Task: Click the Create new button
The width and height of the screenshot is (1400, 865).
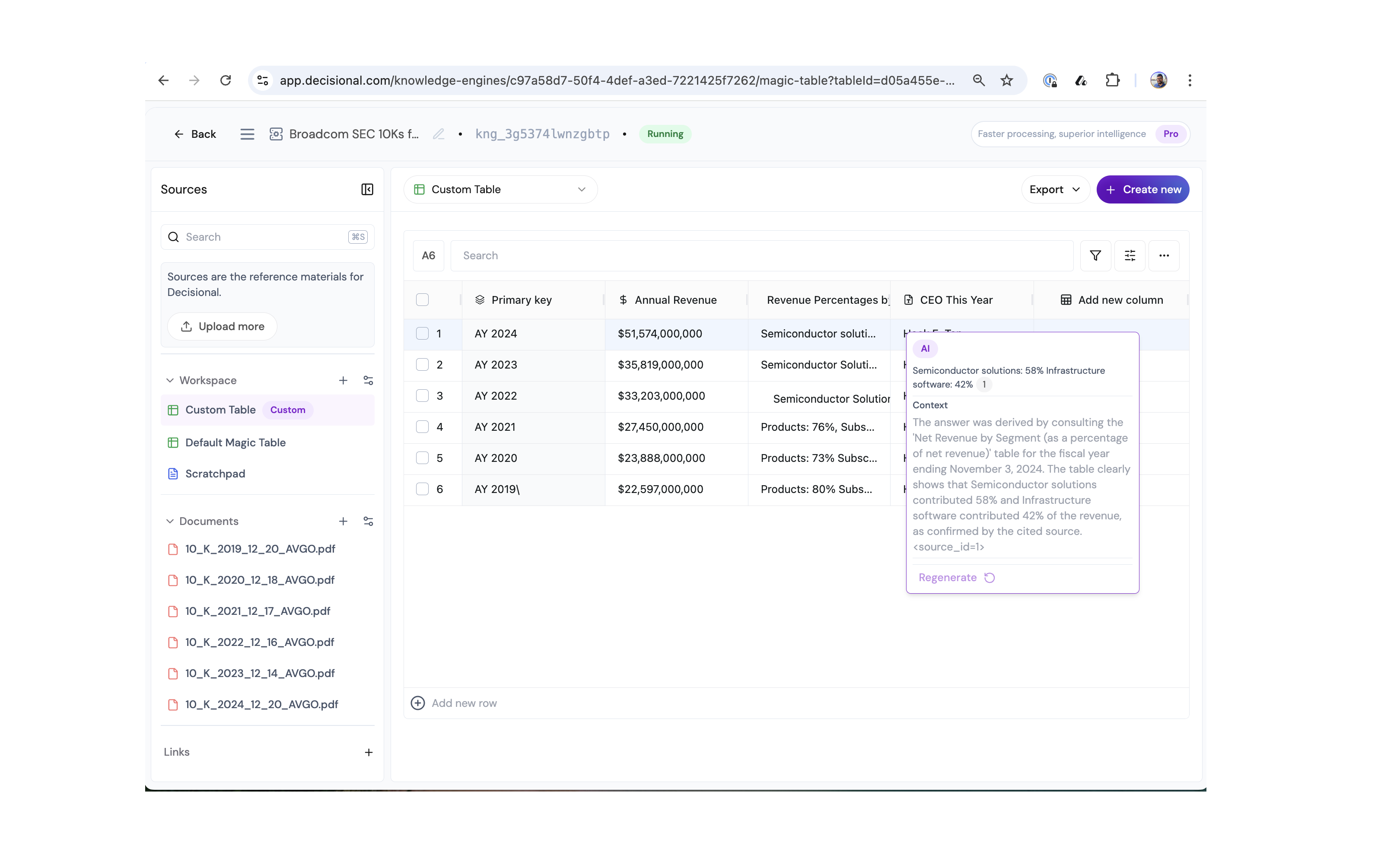Action: 1142,189
